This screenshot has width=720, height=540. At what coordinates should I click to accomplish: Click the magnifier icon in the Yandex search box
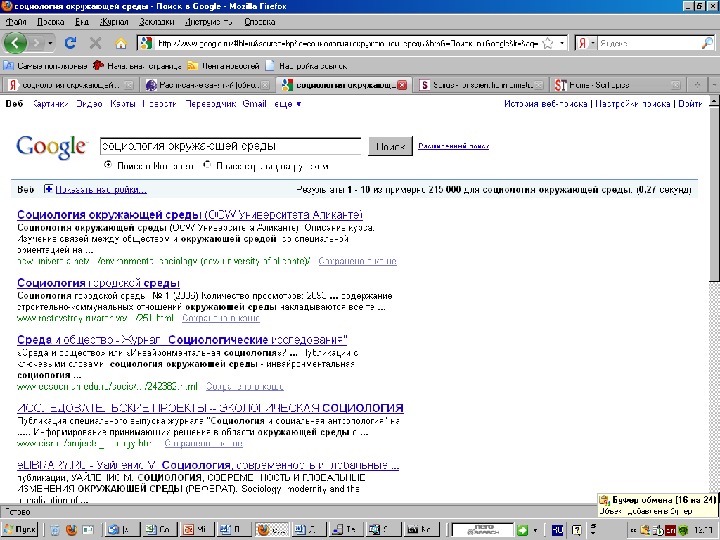point(708,43)
